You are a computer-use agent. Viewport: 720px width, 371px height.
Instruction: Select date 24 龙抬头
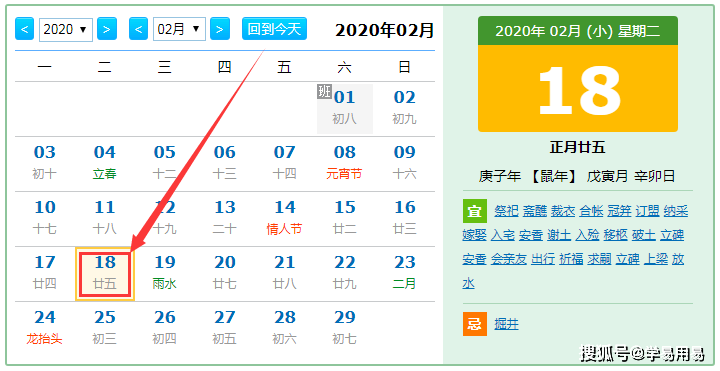coord(45,328)
